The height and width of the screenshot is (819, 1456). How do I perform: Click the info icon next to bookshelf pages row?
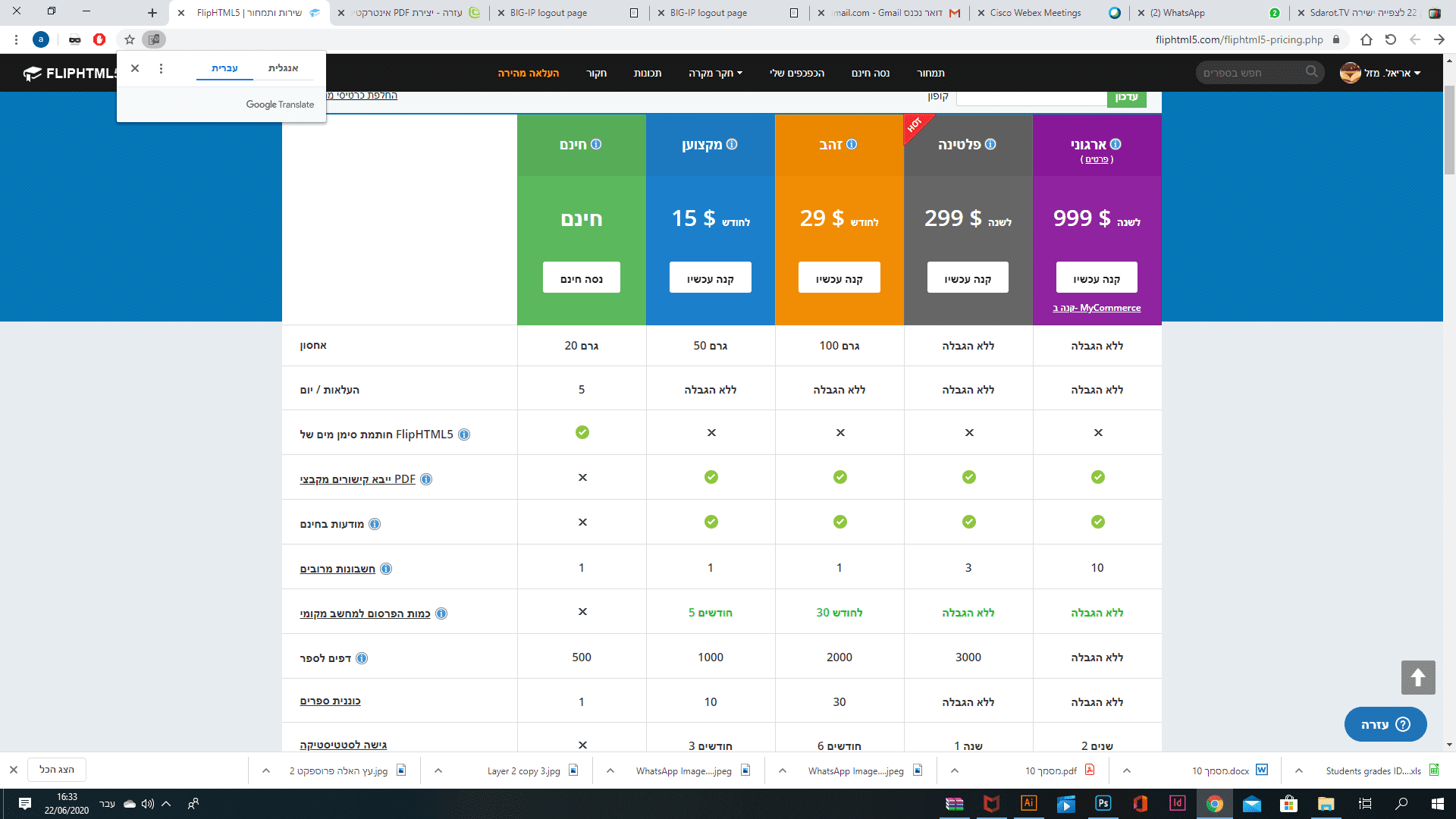[x=362, y=658]
